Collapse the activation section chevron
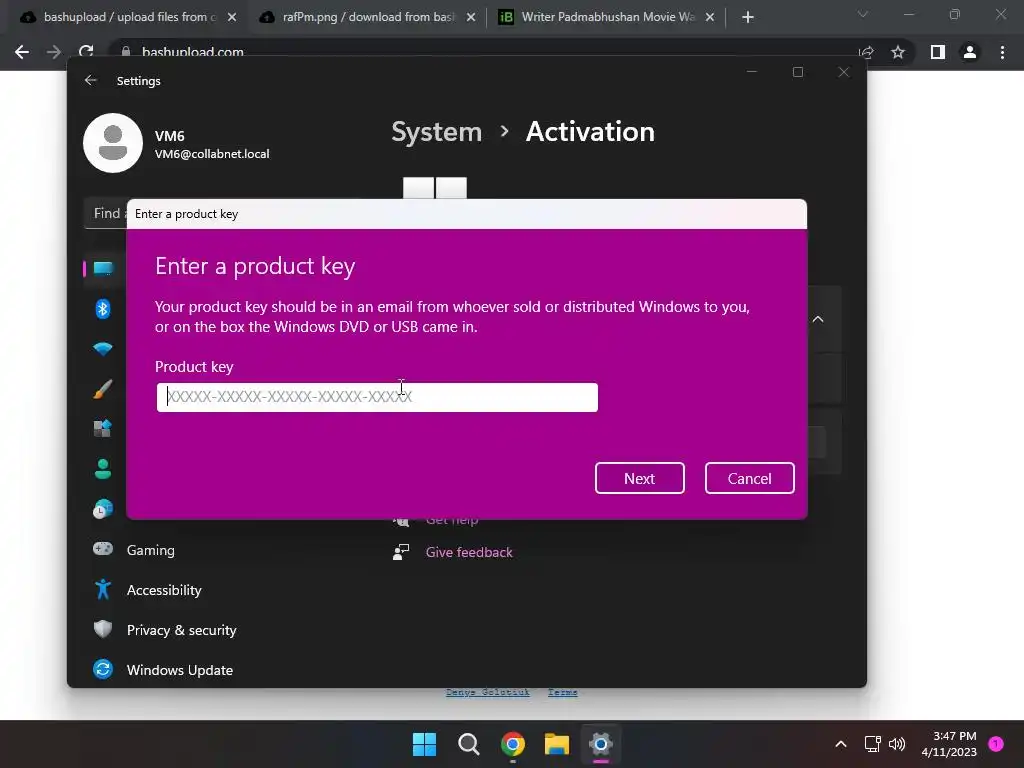 pos(818,319)
